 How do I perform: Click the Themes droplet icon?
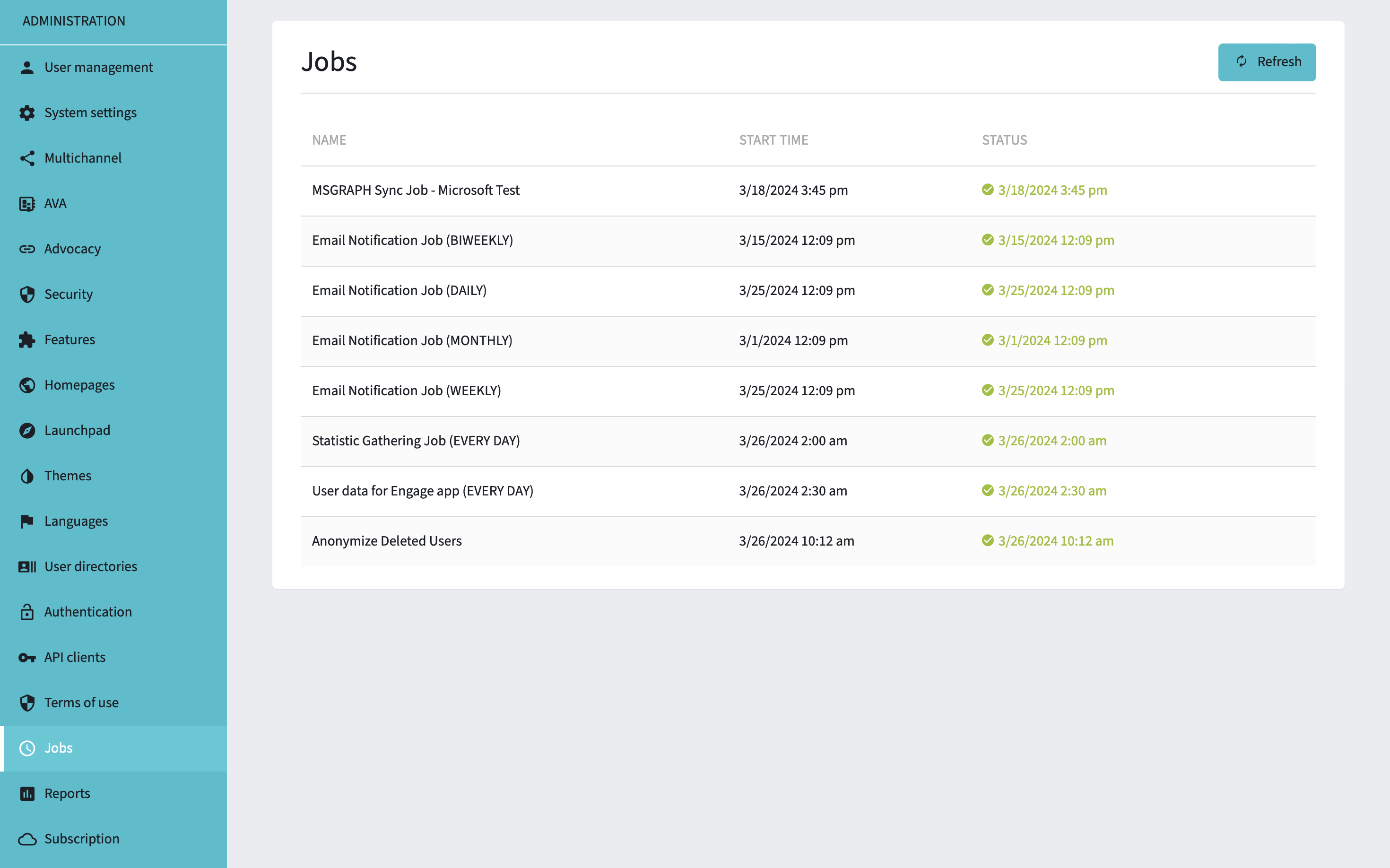(x=27, y=476)
